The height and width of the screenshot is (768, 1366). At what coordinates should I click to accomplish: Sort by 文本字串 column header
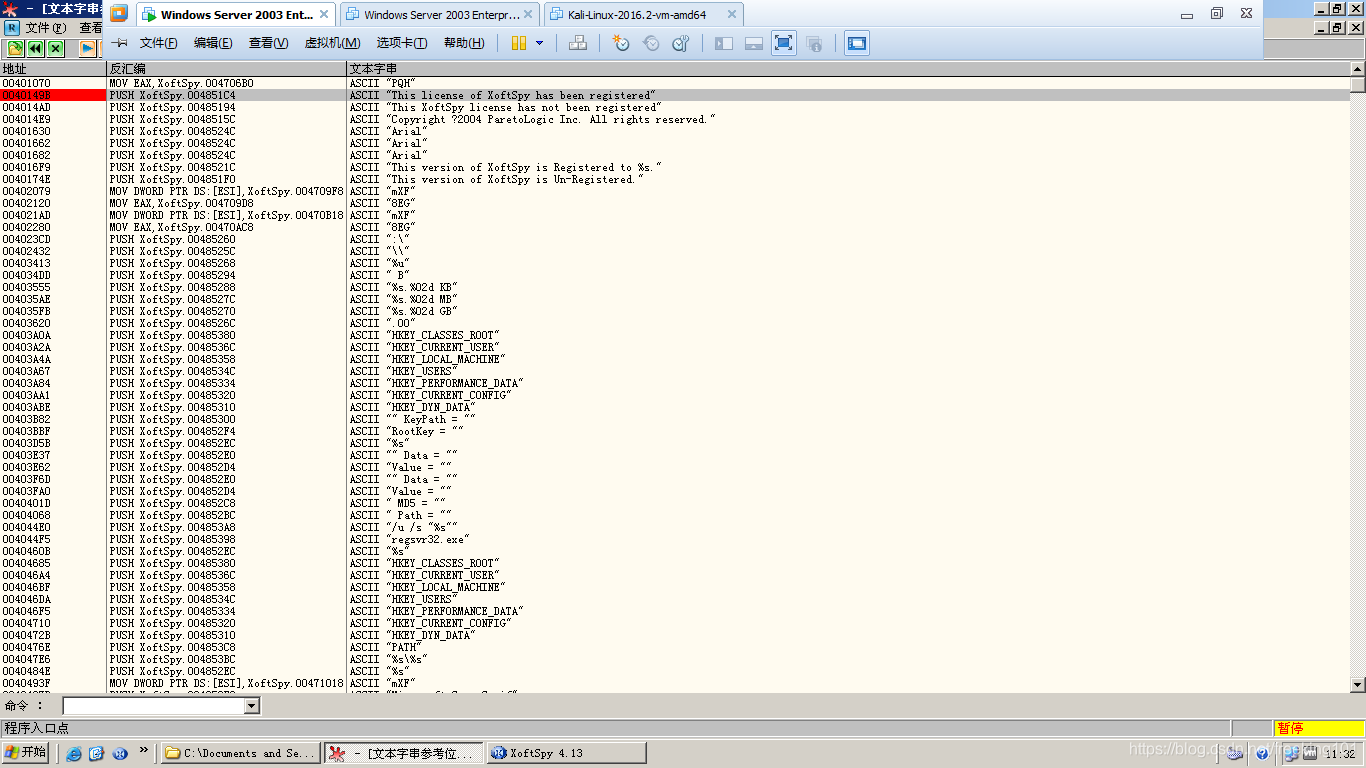tap(848, 69)
